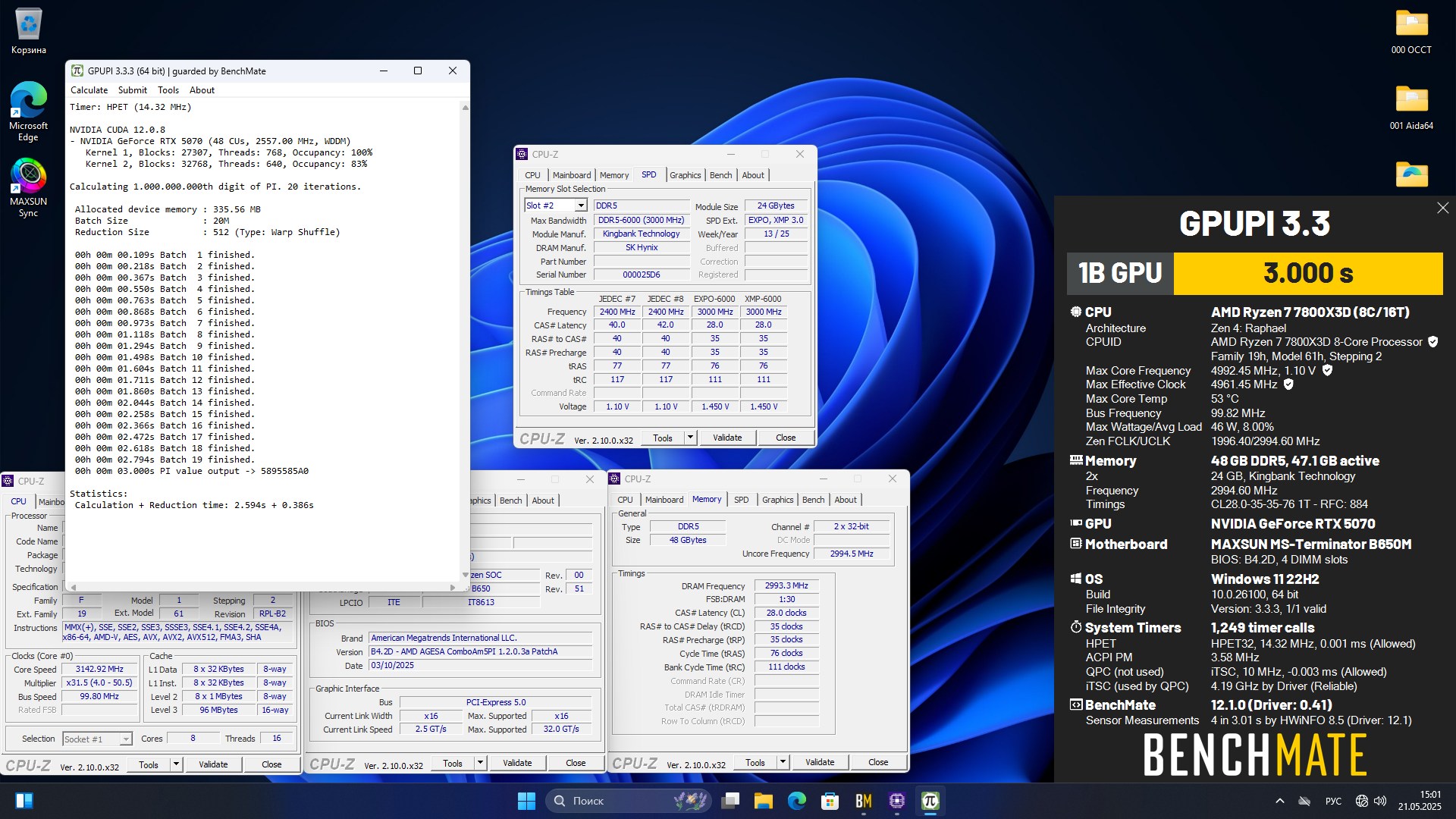This screenshot has width=1456, height=819.
Task: Open the volume tray icon
Action: (x=1380, y=801)
